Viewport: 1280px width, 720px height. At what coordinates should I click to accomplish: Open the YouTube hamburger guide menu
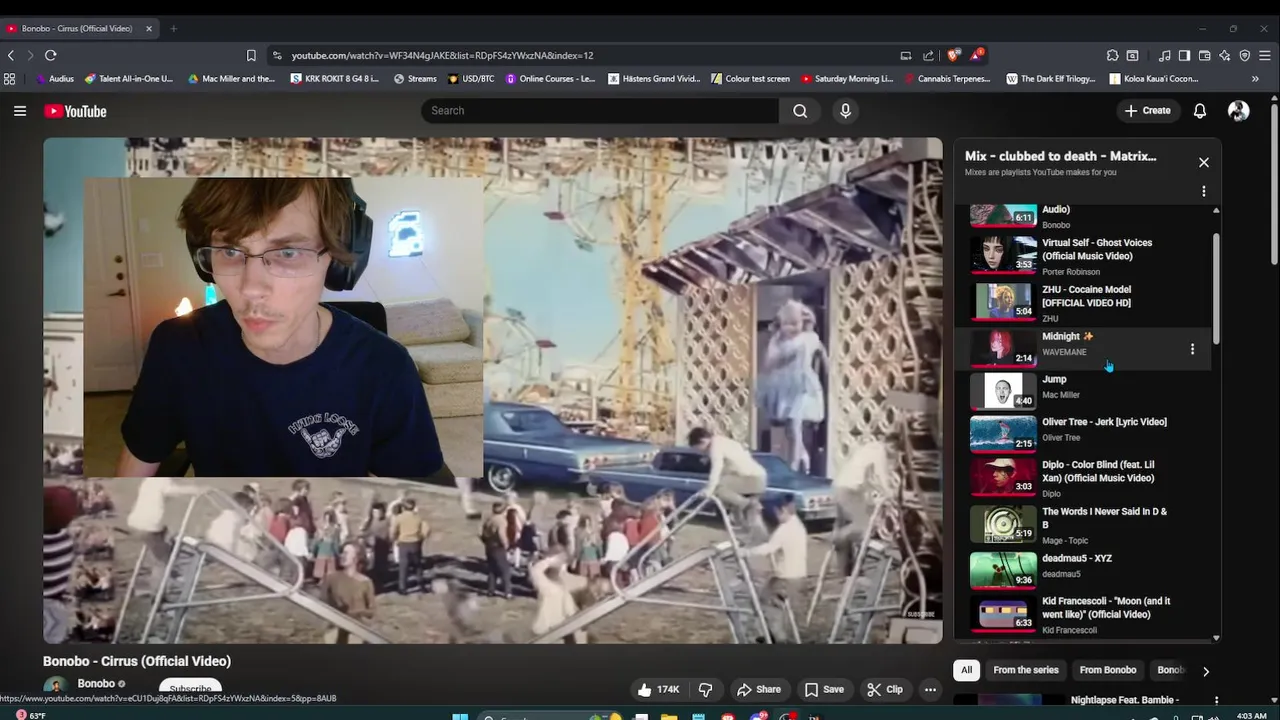[19, 111]
